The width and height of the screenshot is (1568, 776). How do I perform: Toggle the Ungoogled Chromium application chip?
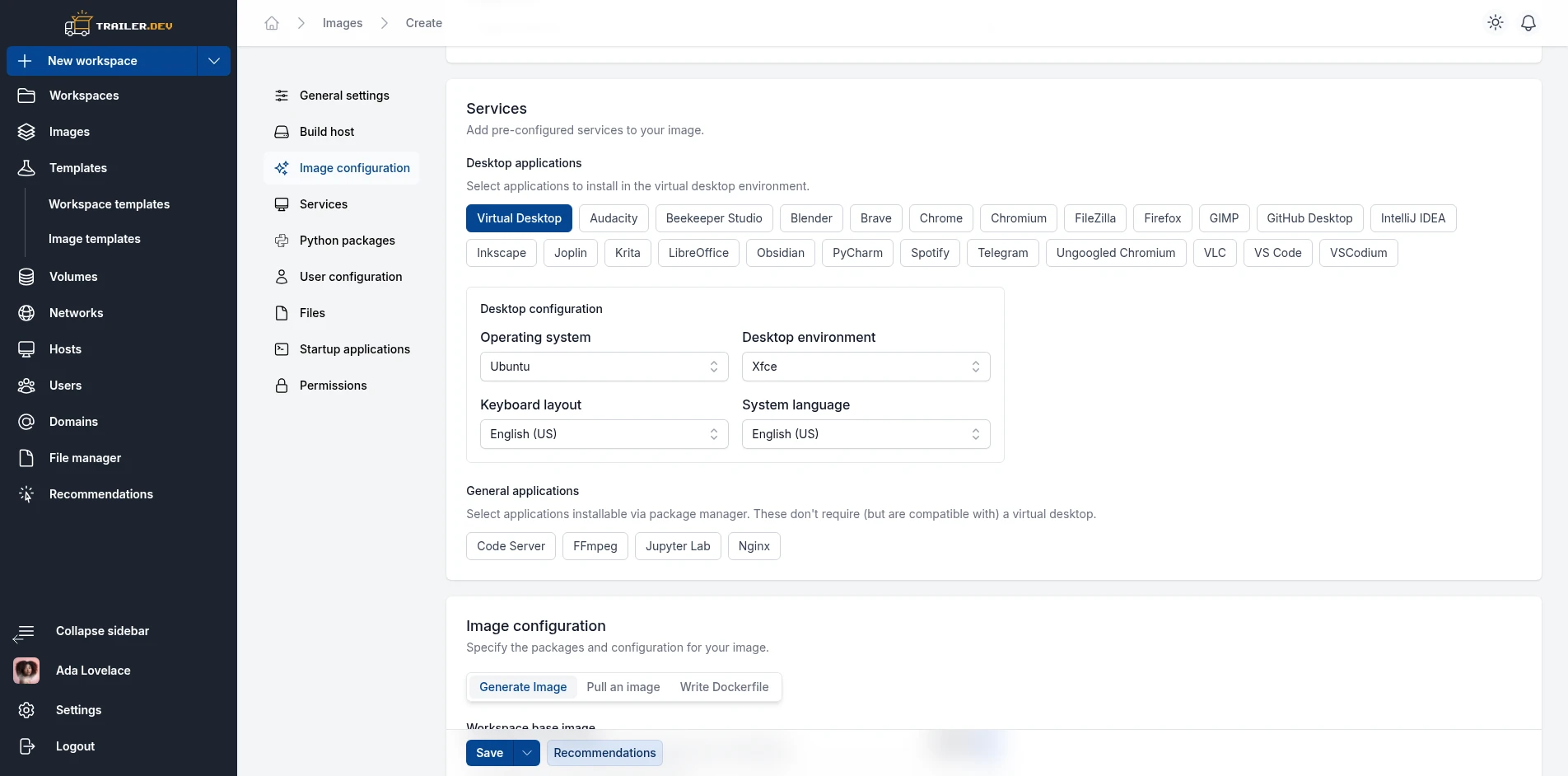tap(1116, 253)
